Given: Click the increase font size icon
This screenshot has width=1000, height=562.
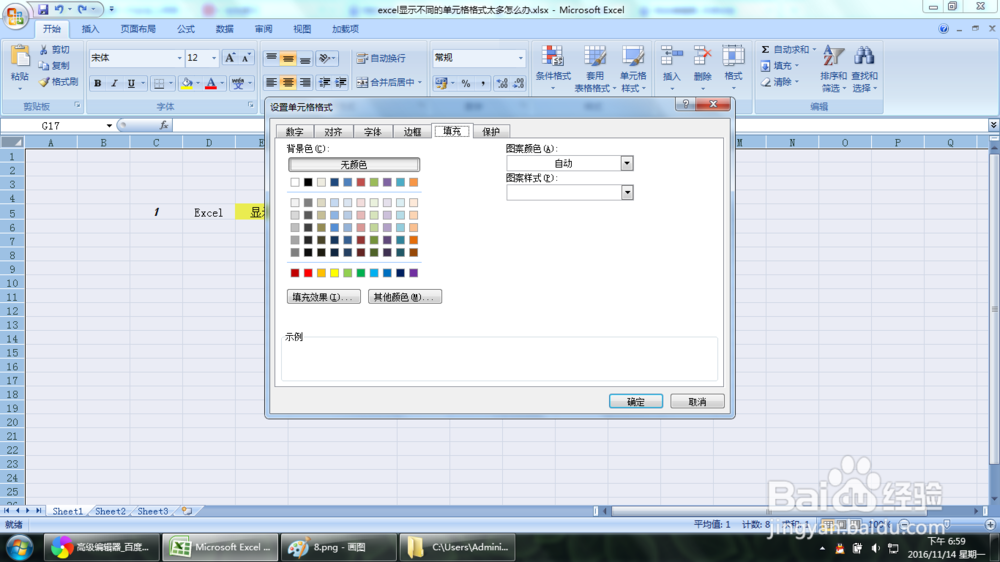Looking at the screenshot, I should coord(230,58).
